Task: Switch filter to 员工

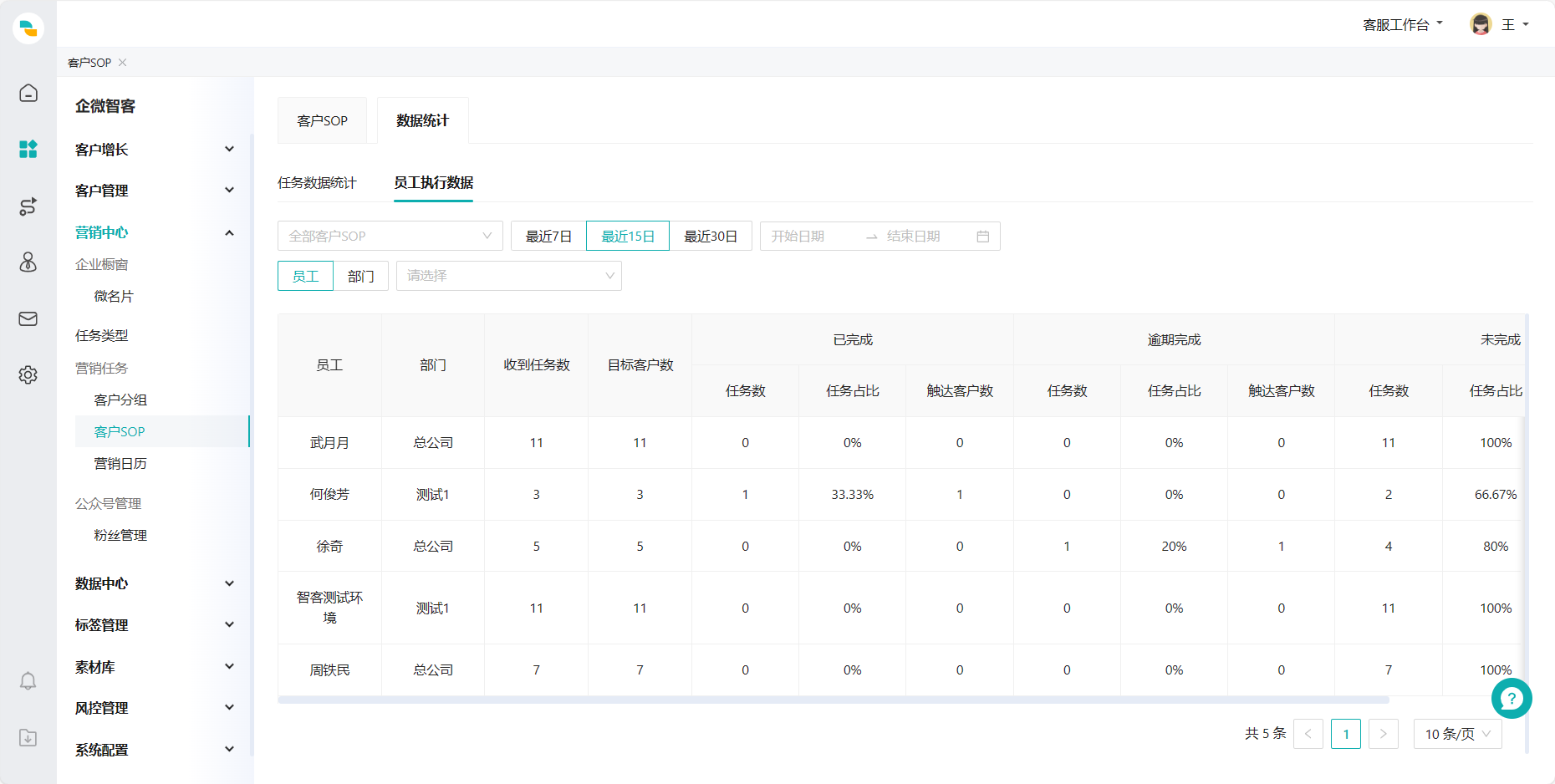Action: 305,276
